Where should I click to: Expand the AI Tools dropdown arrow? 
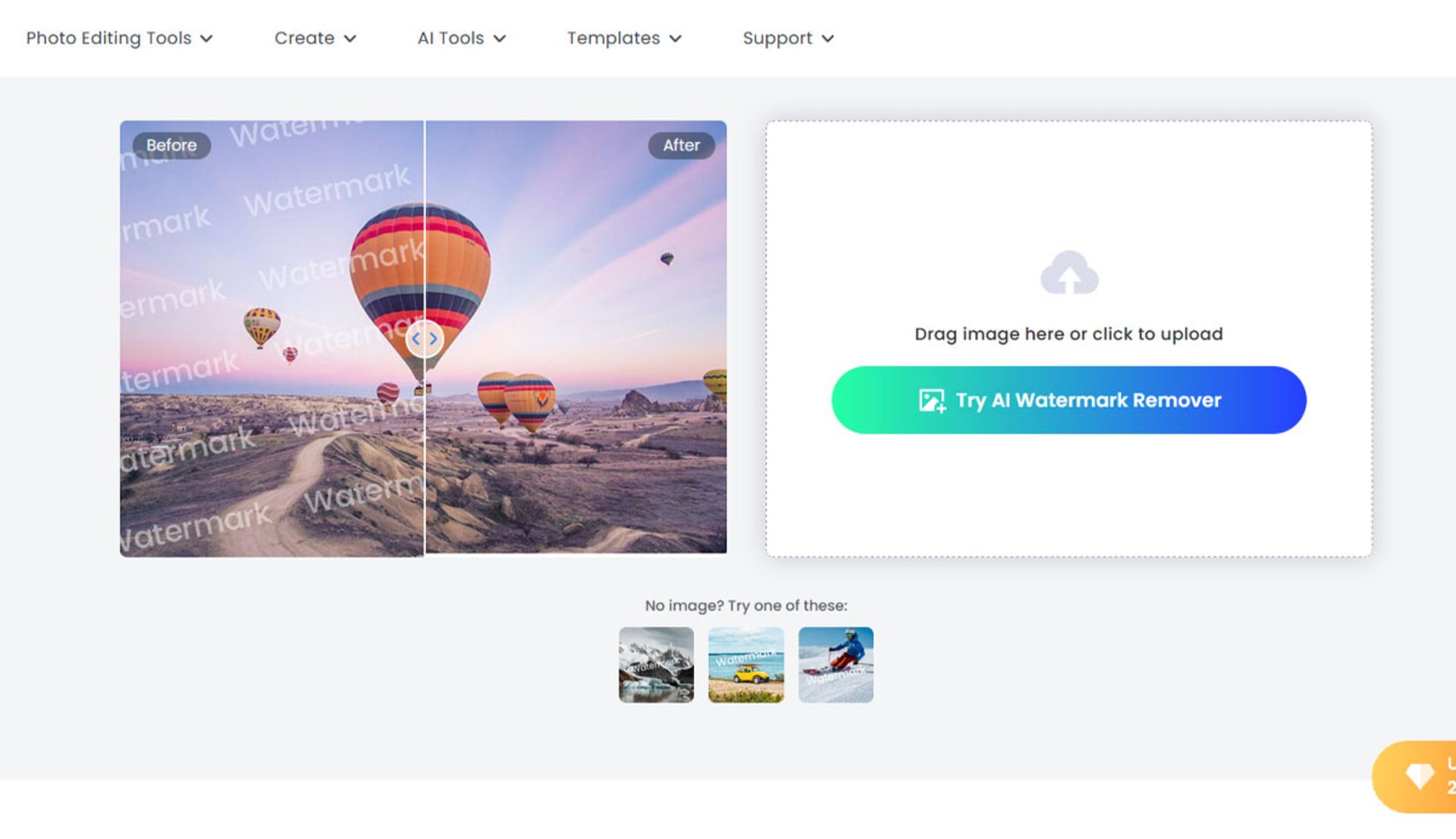tap(499, 39)
